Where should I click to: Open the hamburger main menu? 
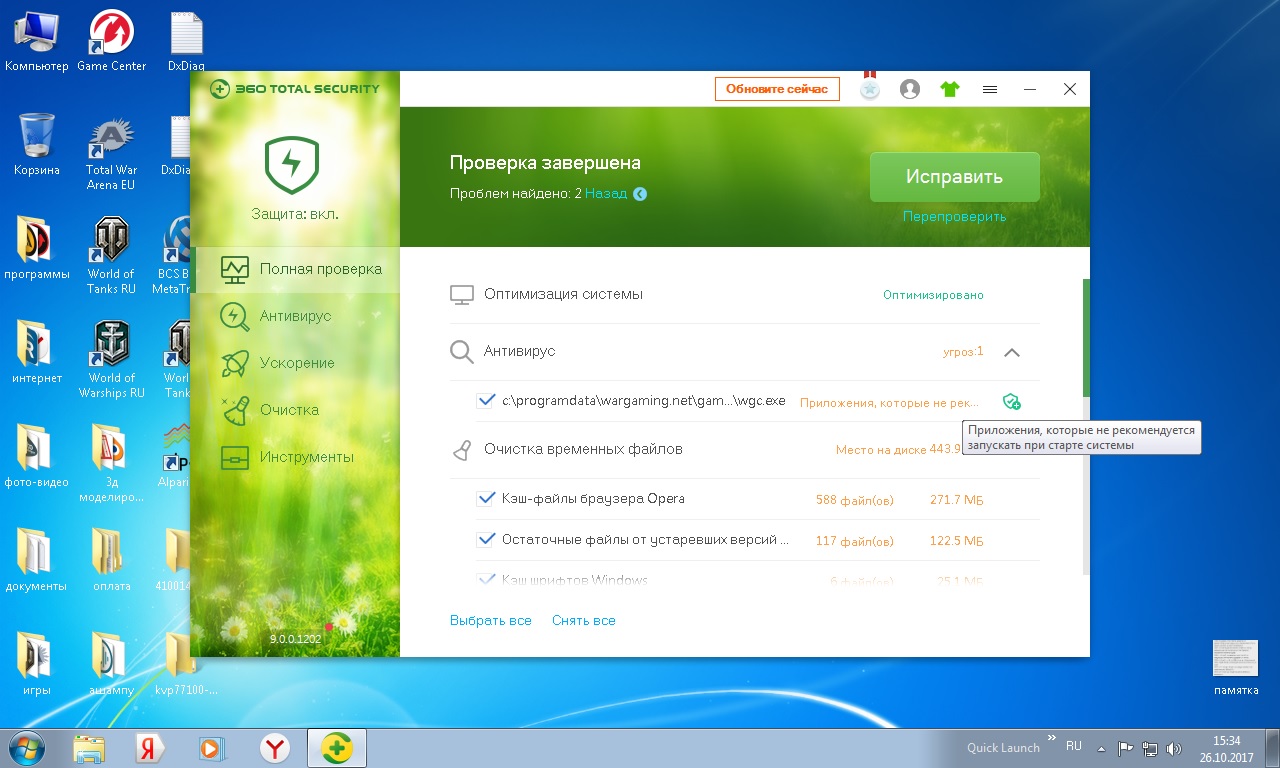(990, 89)
